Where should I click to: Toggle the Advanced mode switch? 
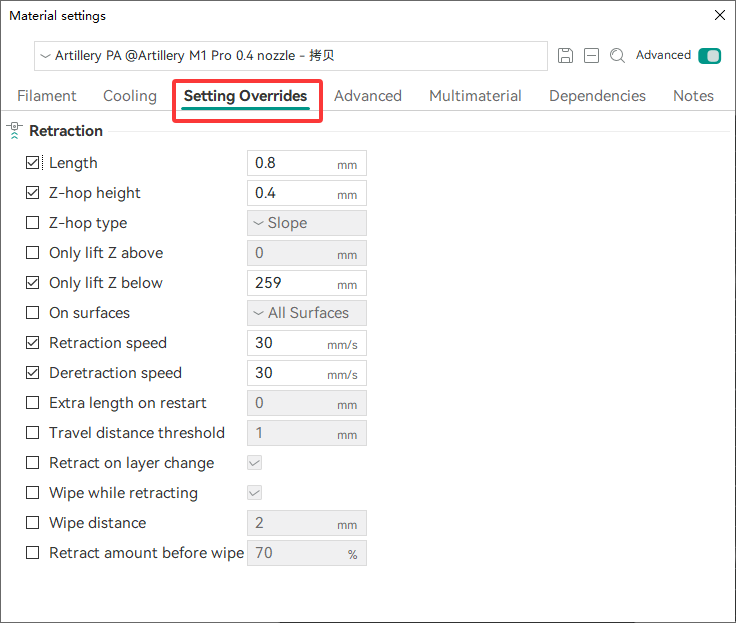(709, 56)
